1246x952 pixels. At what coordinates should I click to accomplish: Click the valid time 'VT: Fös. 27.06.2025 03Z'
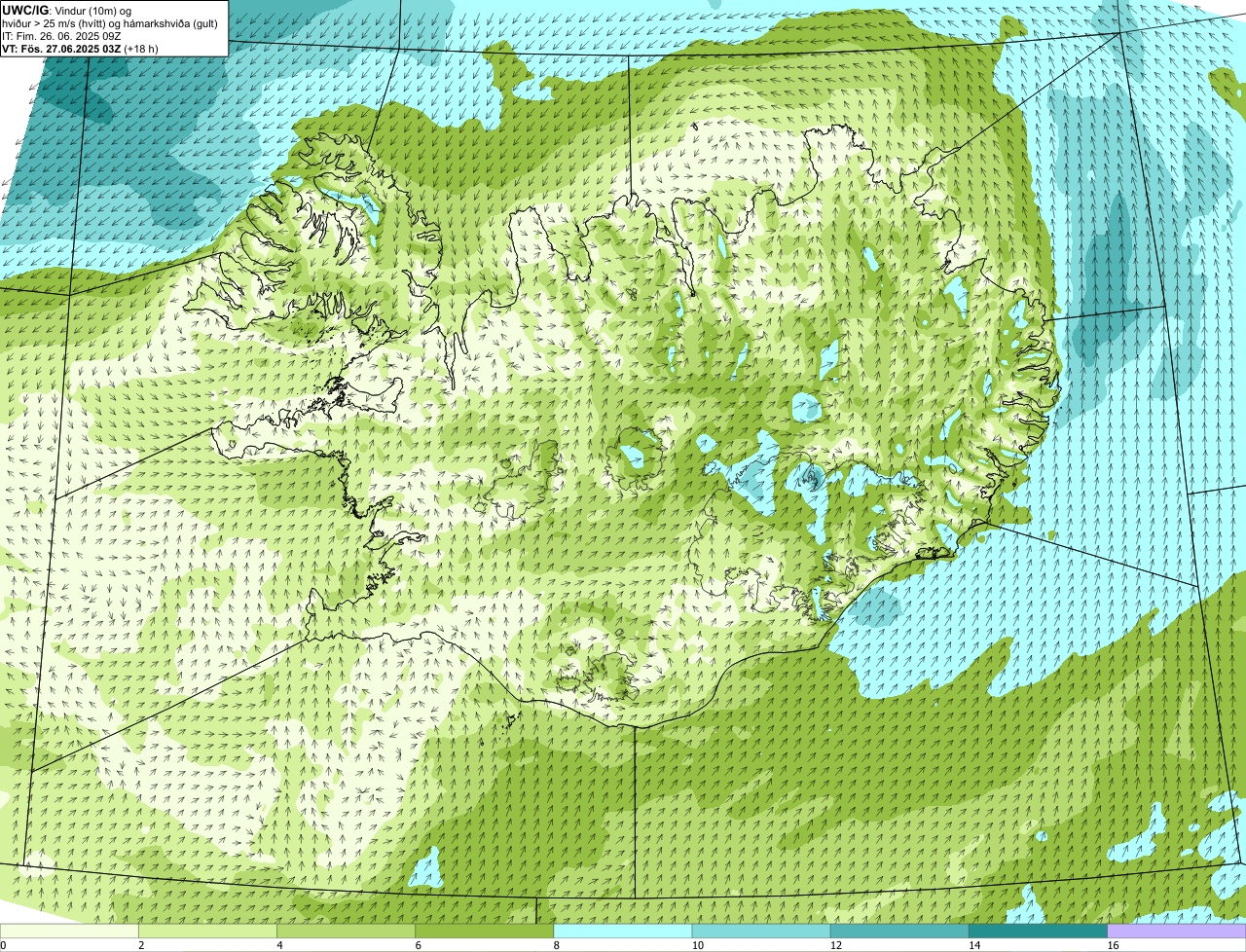click(61, 49)
